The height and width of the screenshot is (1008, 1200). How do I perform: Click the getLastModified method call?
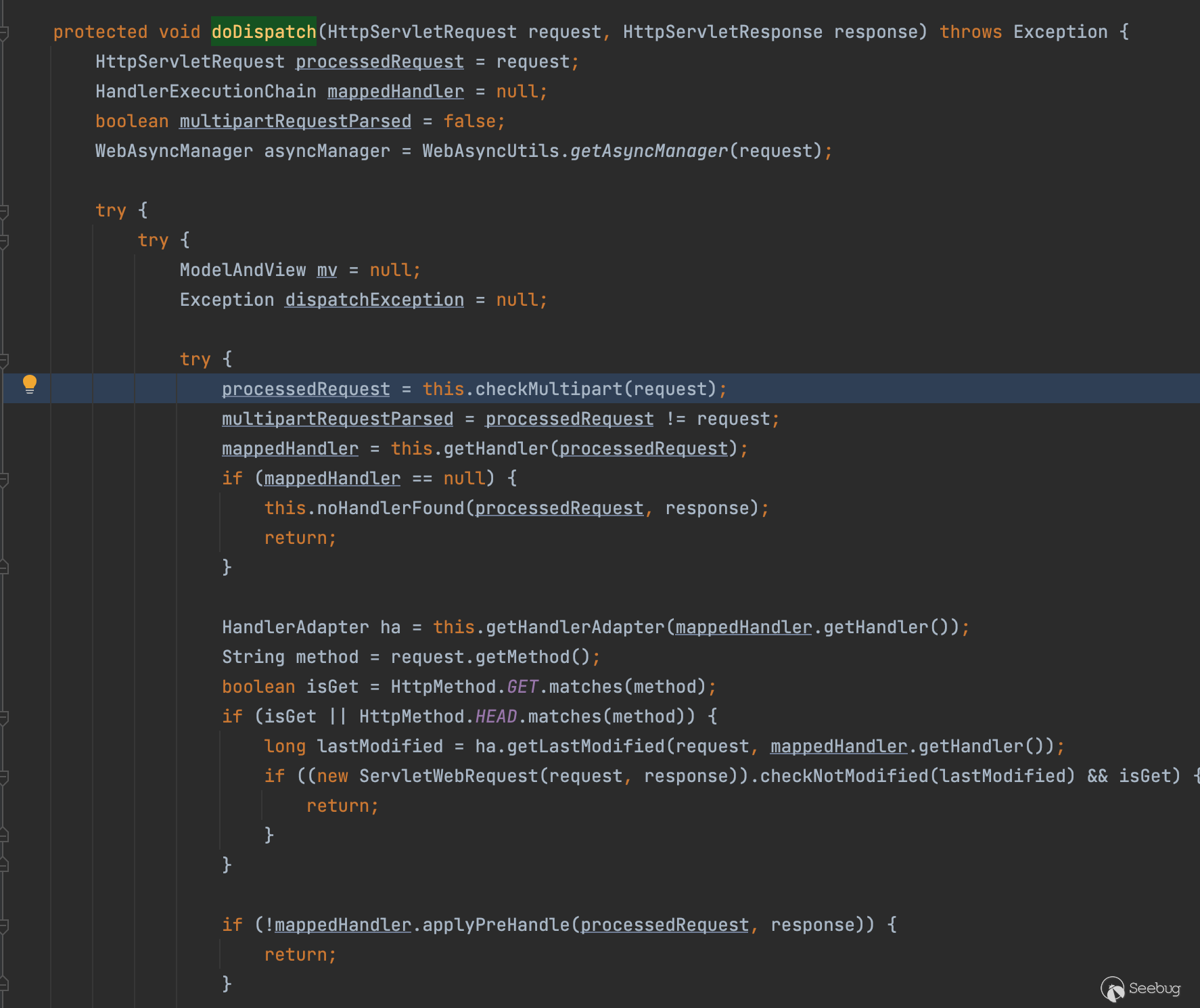tap(586, 746)
